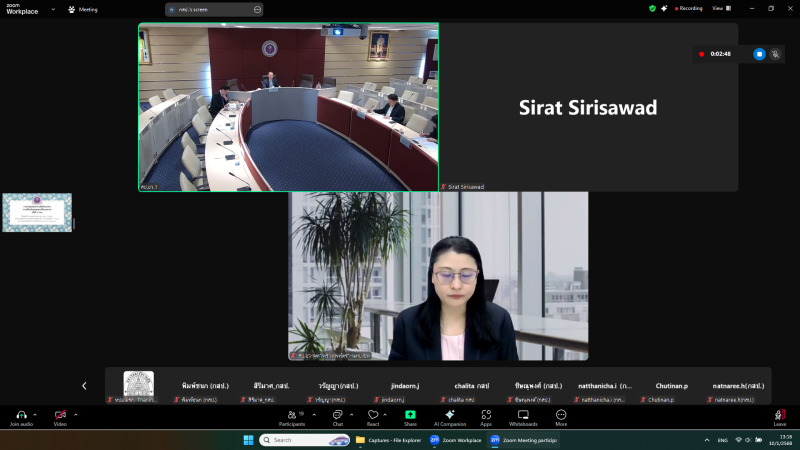Click the green Share screen icon
800x450 pixels.
click(410, 415)
